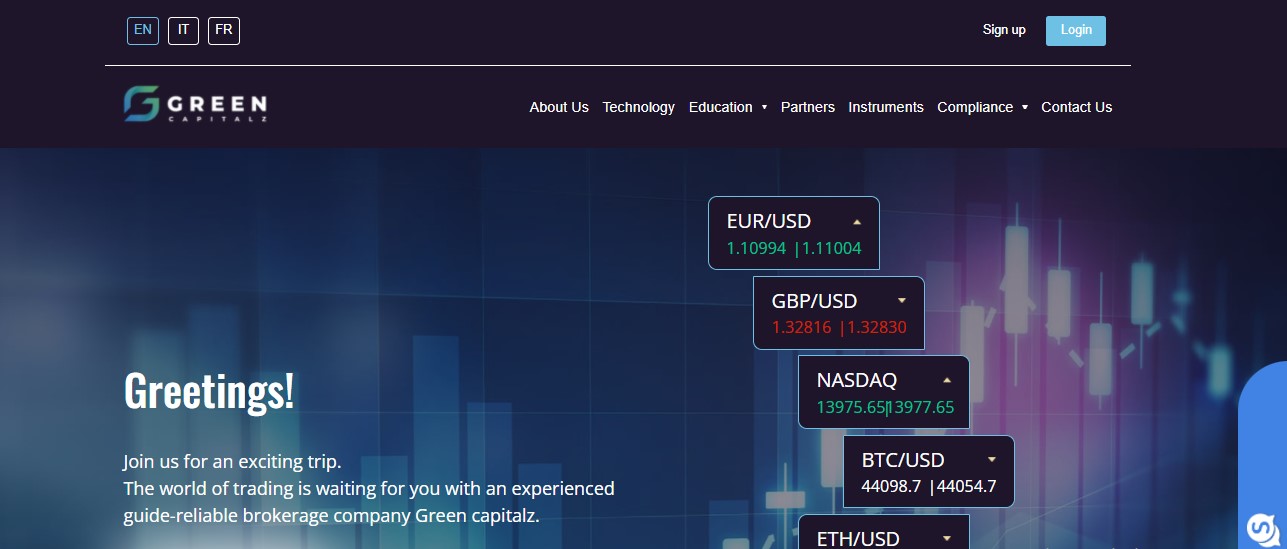Go to the Technology page
This screenshot has width=1287, height=549.
coord(638,107)
